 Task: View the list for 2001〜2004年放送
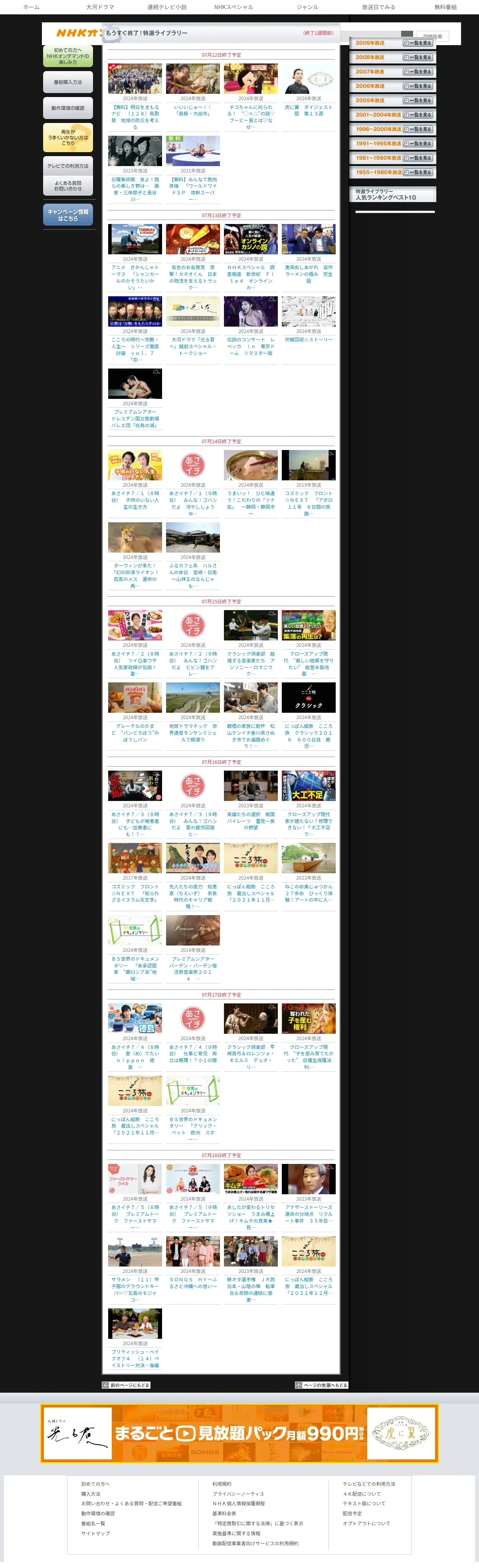pyautogui.click(x=418, y=115)
